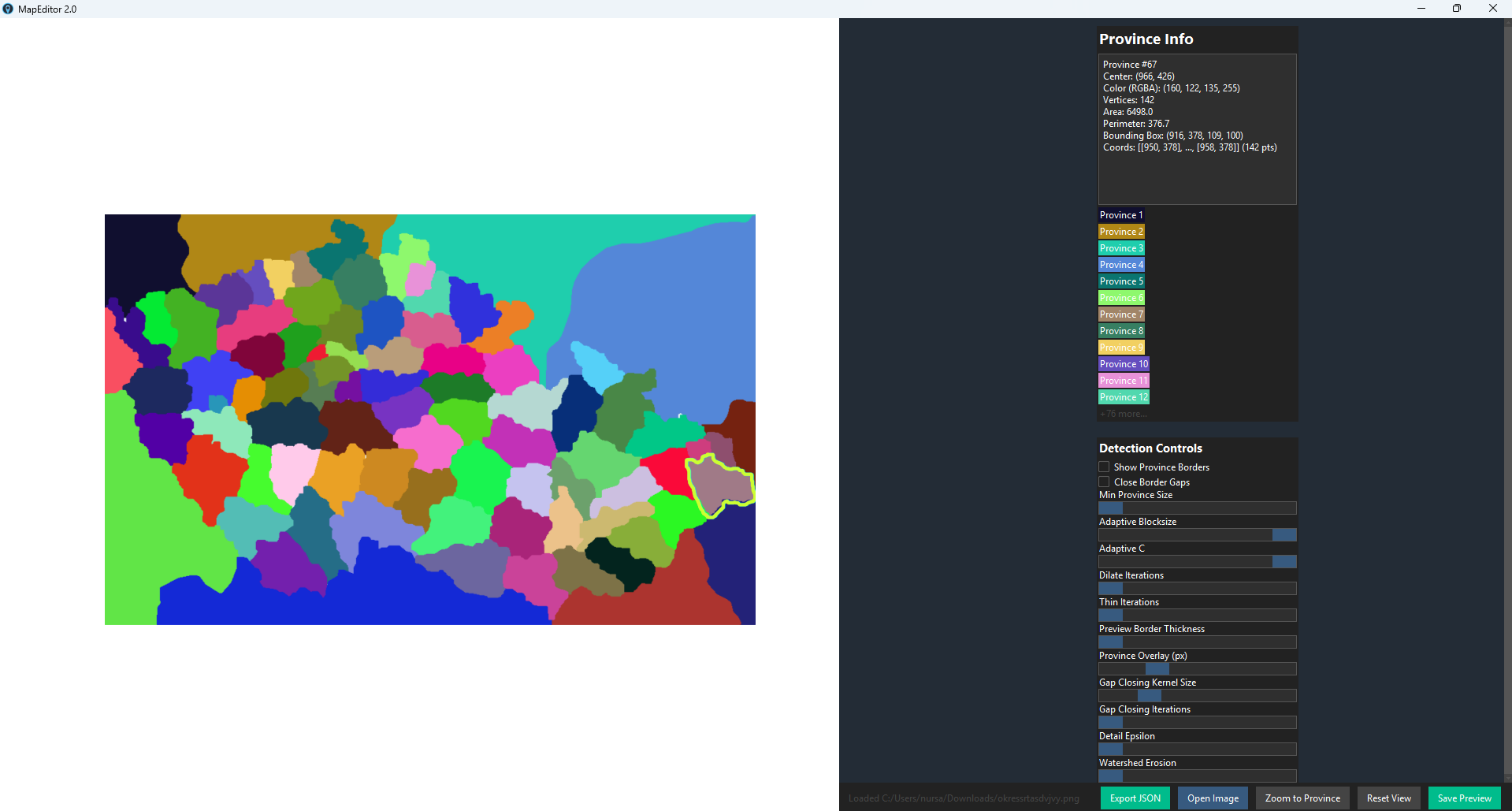Enable Close Border Gaps
This screenshot has width=1512, height=811.
click(x=1104, y=482)
